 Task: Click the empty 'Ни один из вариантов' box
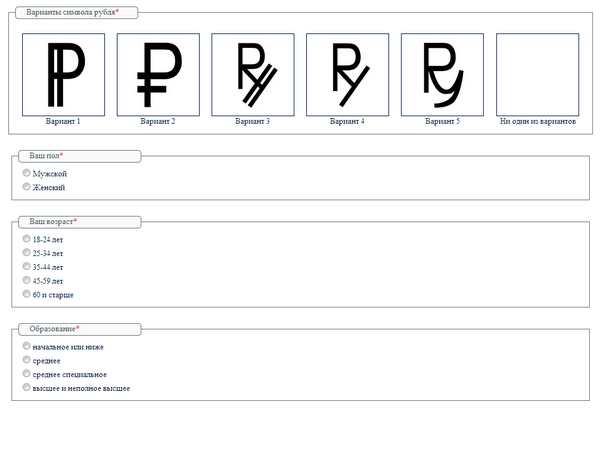(x=537, y=75)
